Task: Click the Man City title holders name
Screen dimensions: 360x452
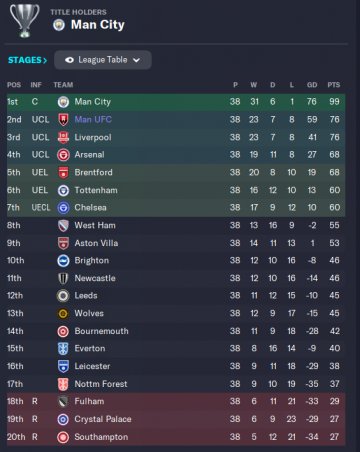Action: pos(98,25)
